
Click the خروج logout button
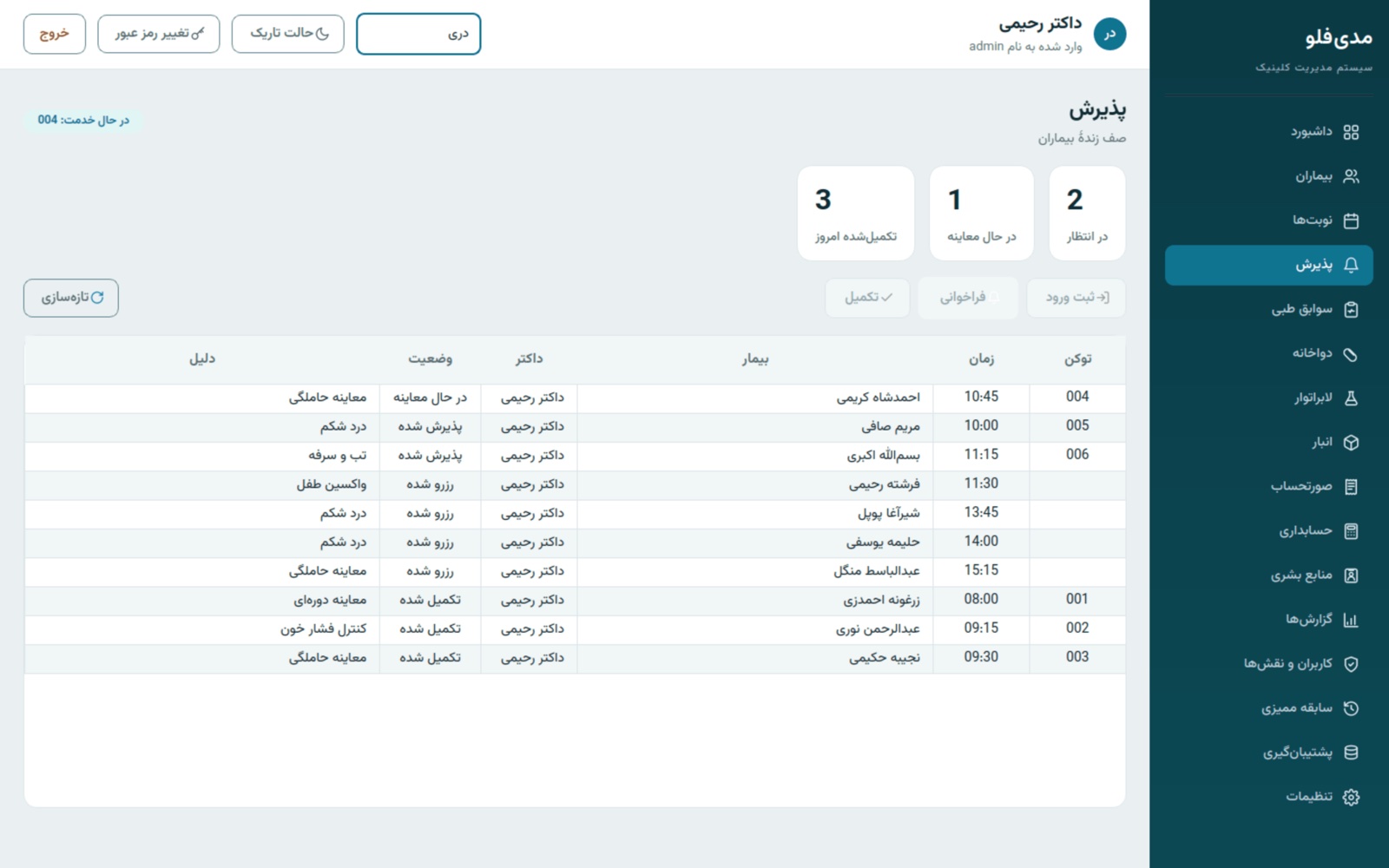55,34
